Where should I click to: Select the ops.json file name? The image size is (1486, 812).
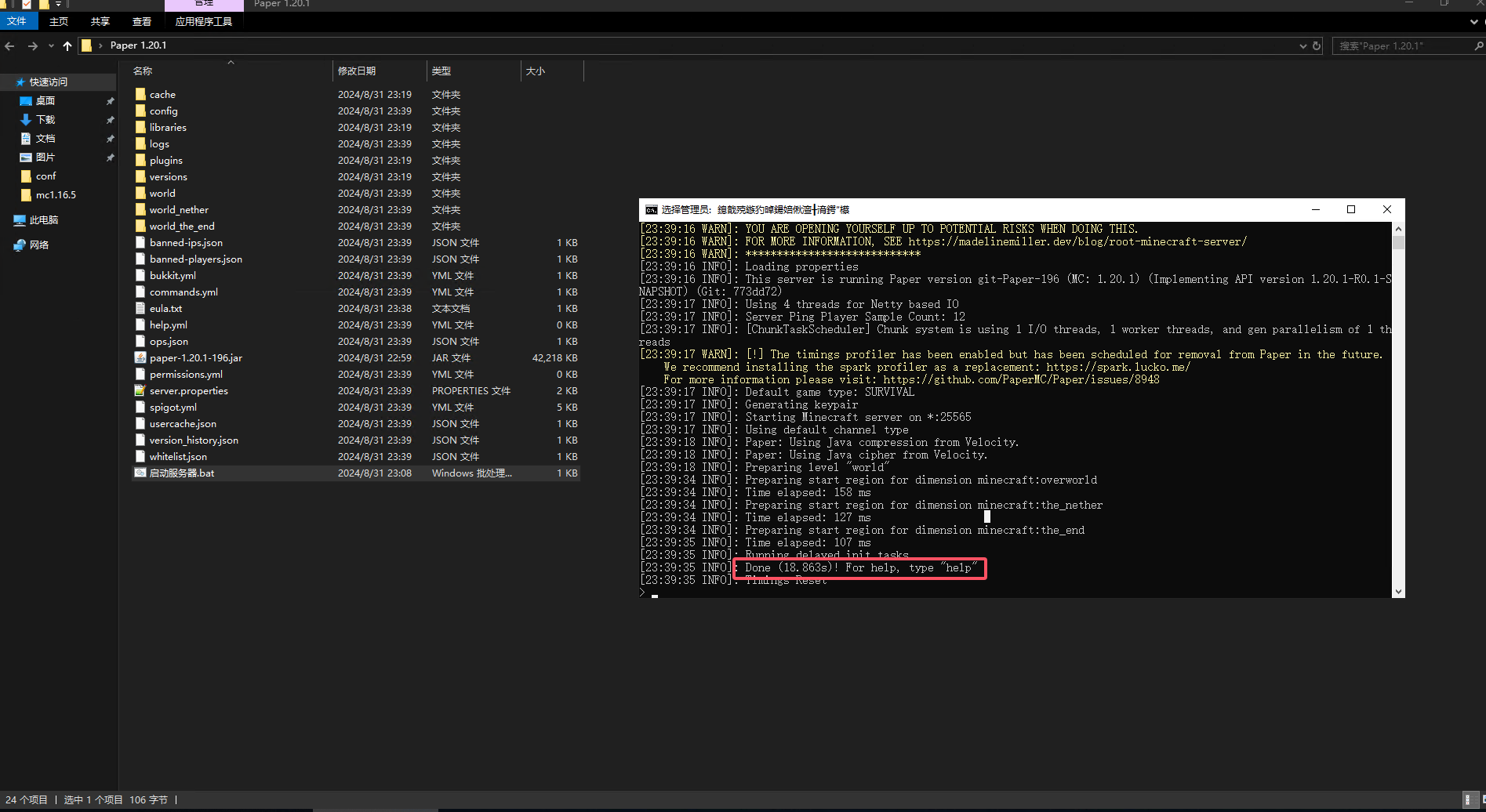(x=169, y=341)
